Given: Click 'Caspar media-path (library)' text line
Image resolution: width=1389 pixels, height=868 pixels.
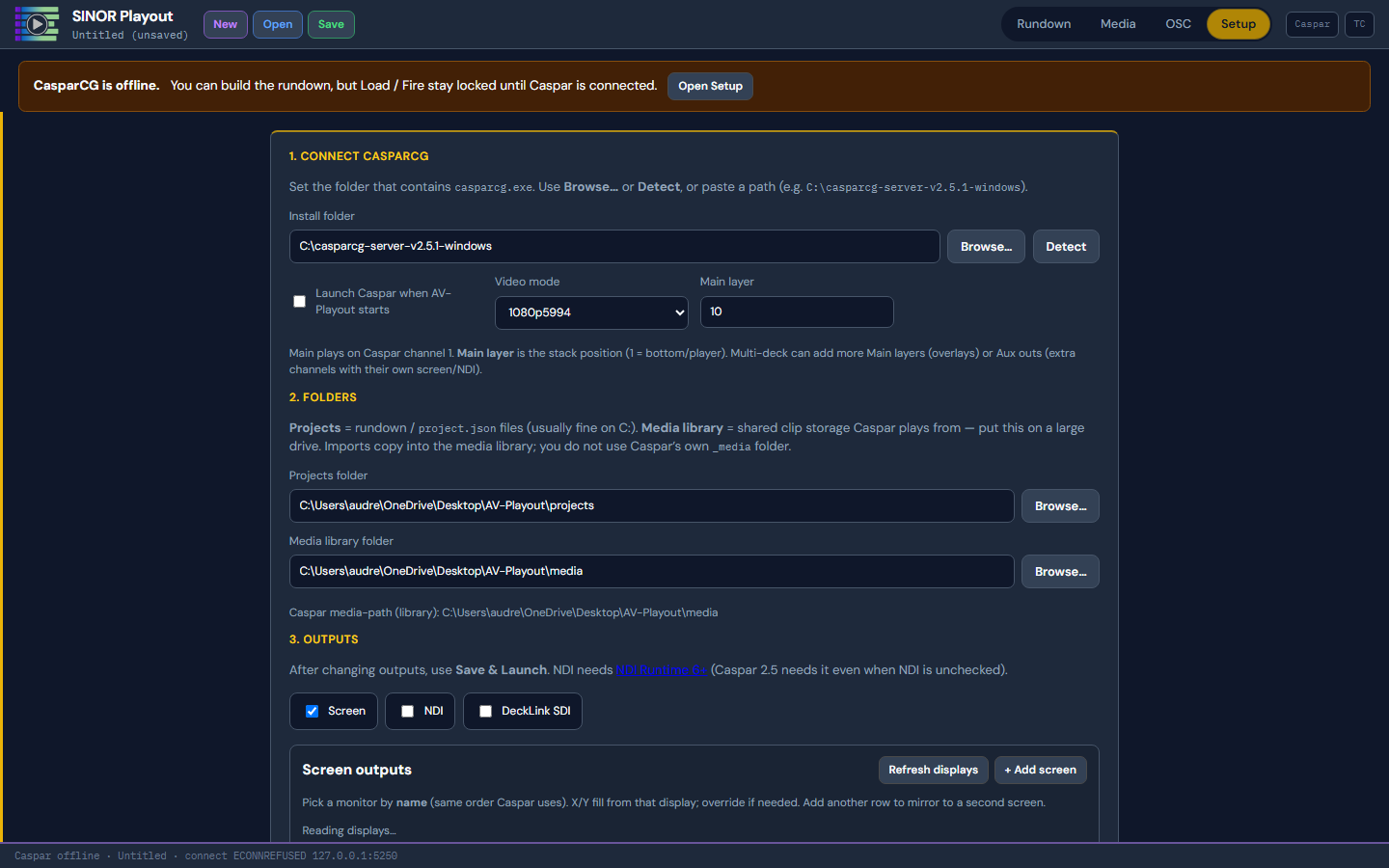Looking at the screenshot, I should [504, 612].
